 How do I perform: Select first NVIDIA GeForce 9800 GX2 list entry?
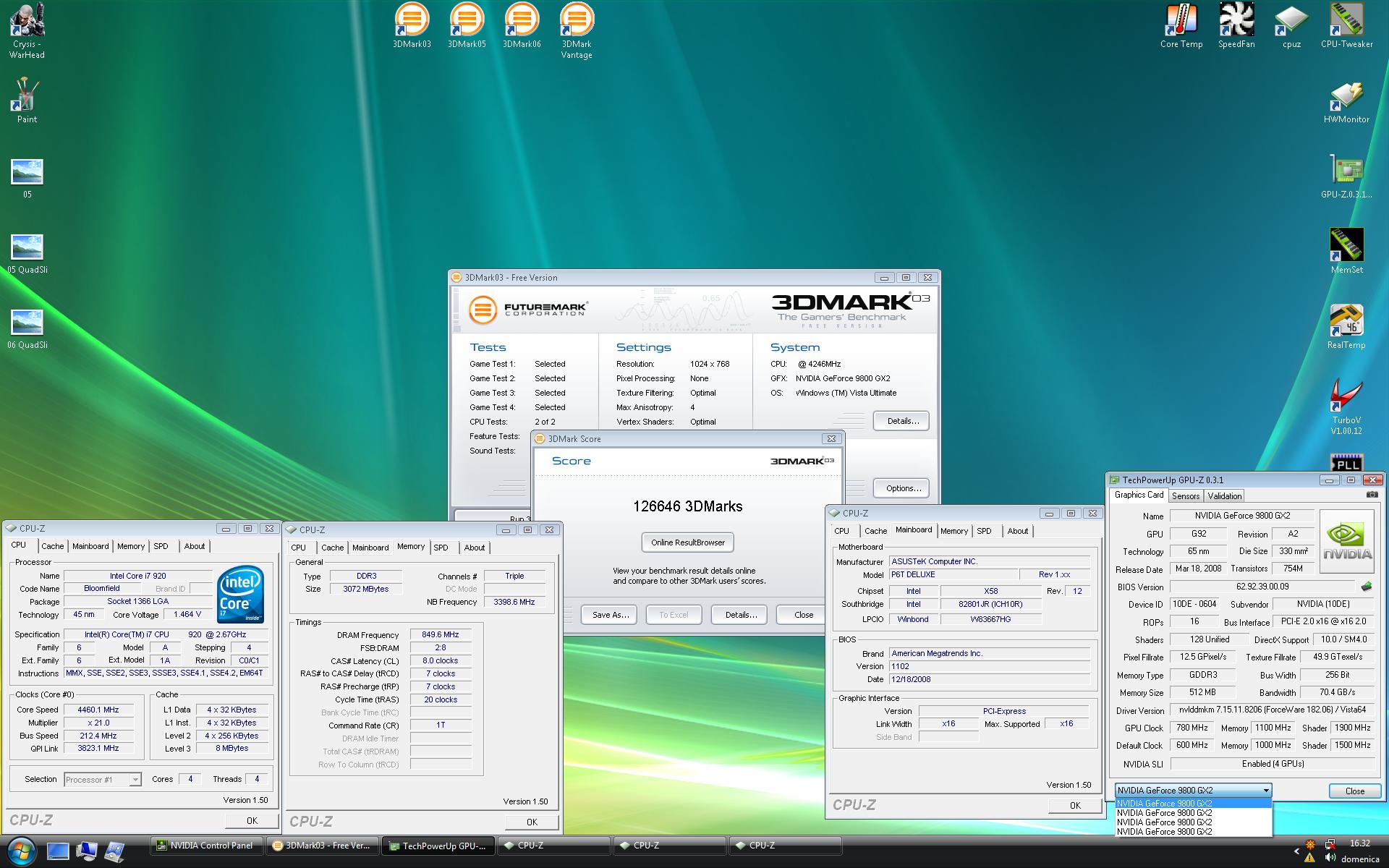[1193, 803]
